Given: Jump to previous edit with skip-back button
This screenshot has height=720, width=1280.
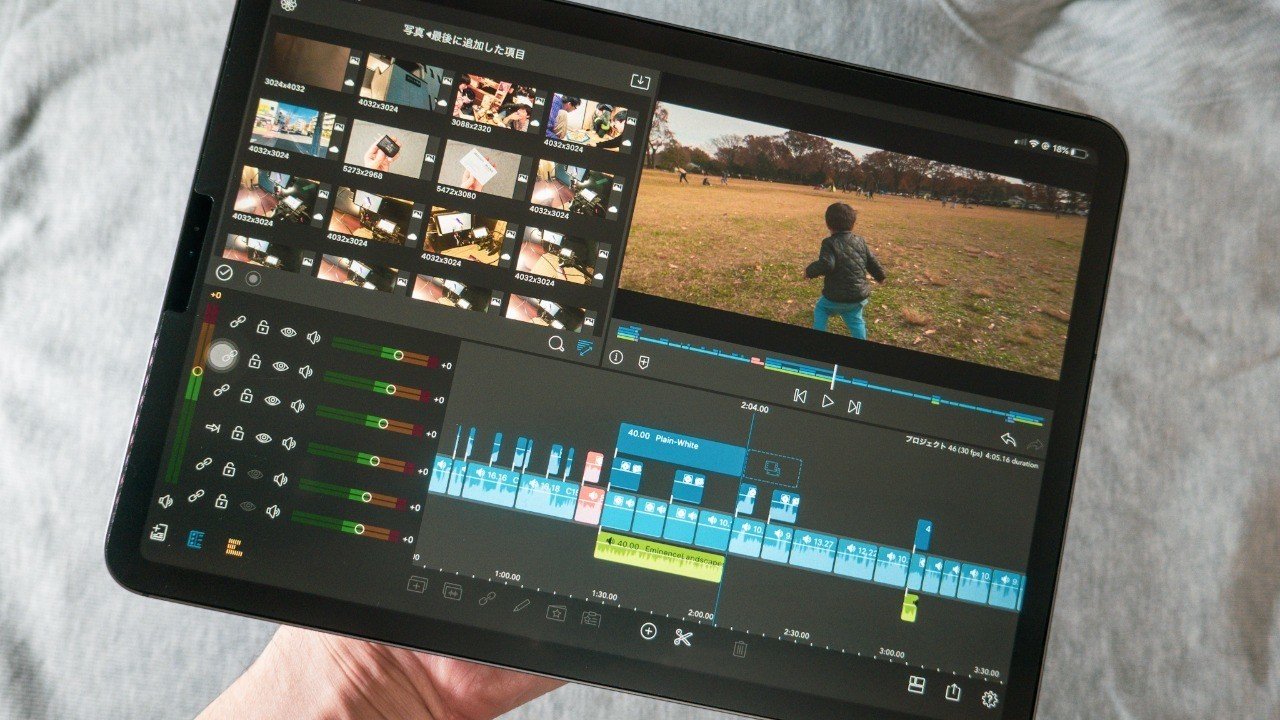Looking at the screenshot, I should [x=800, y=396].
